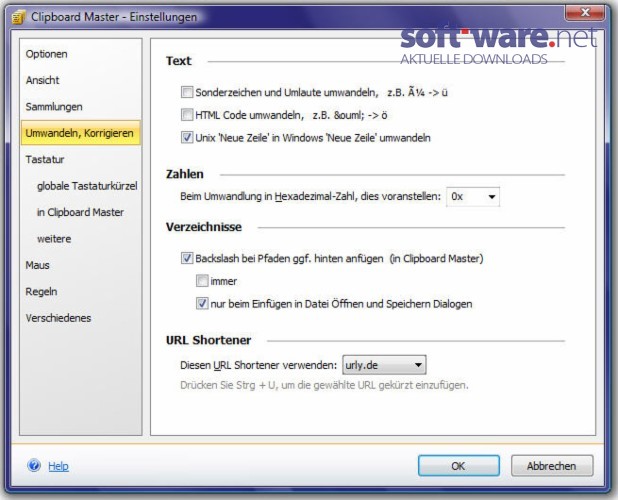Screen dimensions: 618x500
Task: Click the Zahlen section heading
Action: (x=185, y=174)
